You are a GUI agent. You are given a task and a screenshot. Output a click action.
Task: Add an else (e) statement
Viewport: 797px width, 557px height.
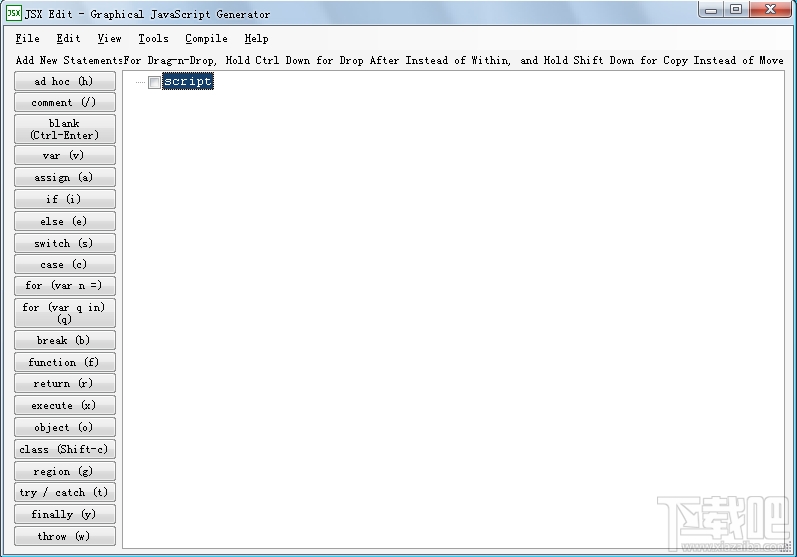[x=65, y=221]
